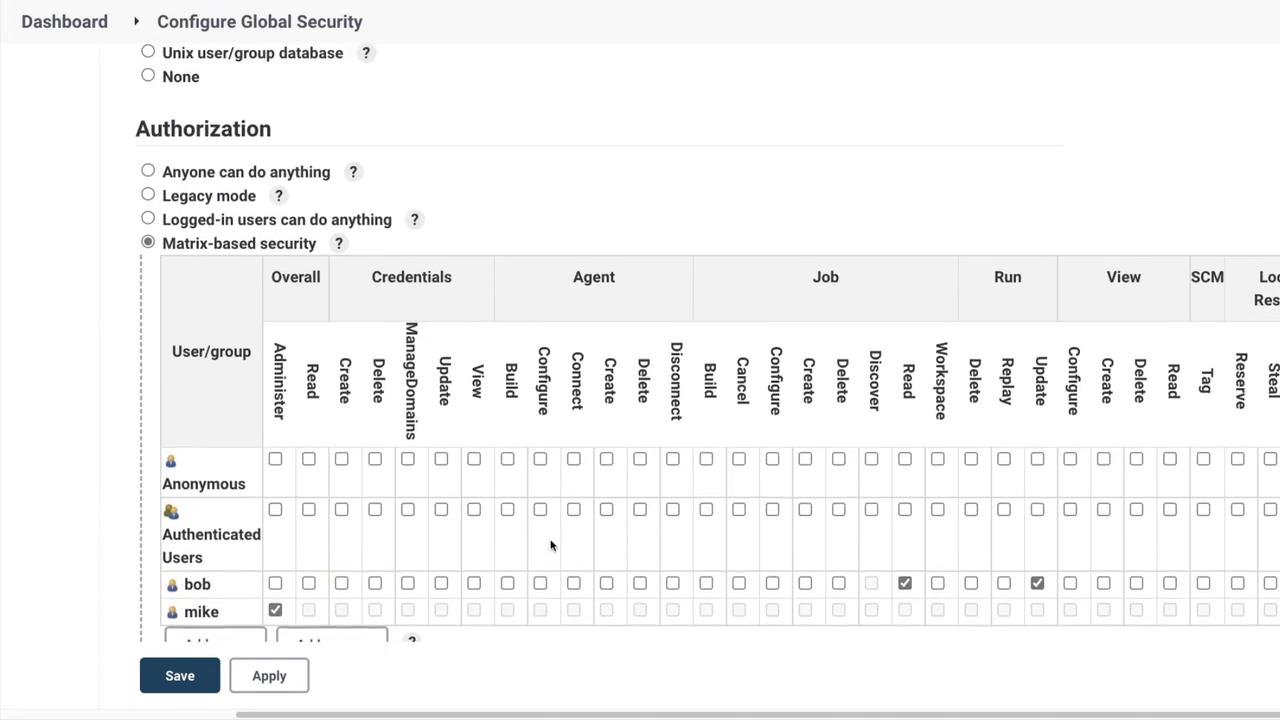Select Matrix-based security radio

coord(148,242)
